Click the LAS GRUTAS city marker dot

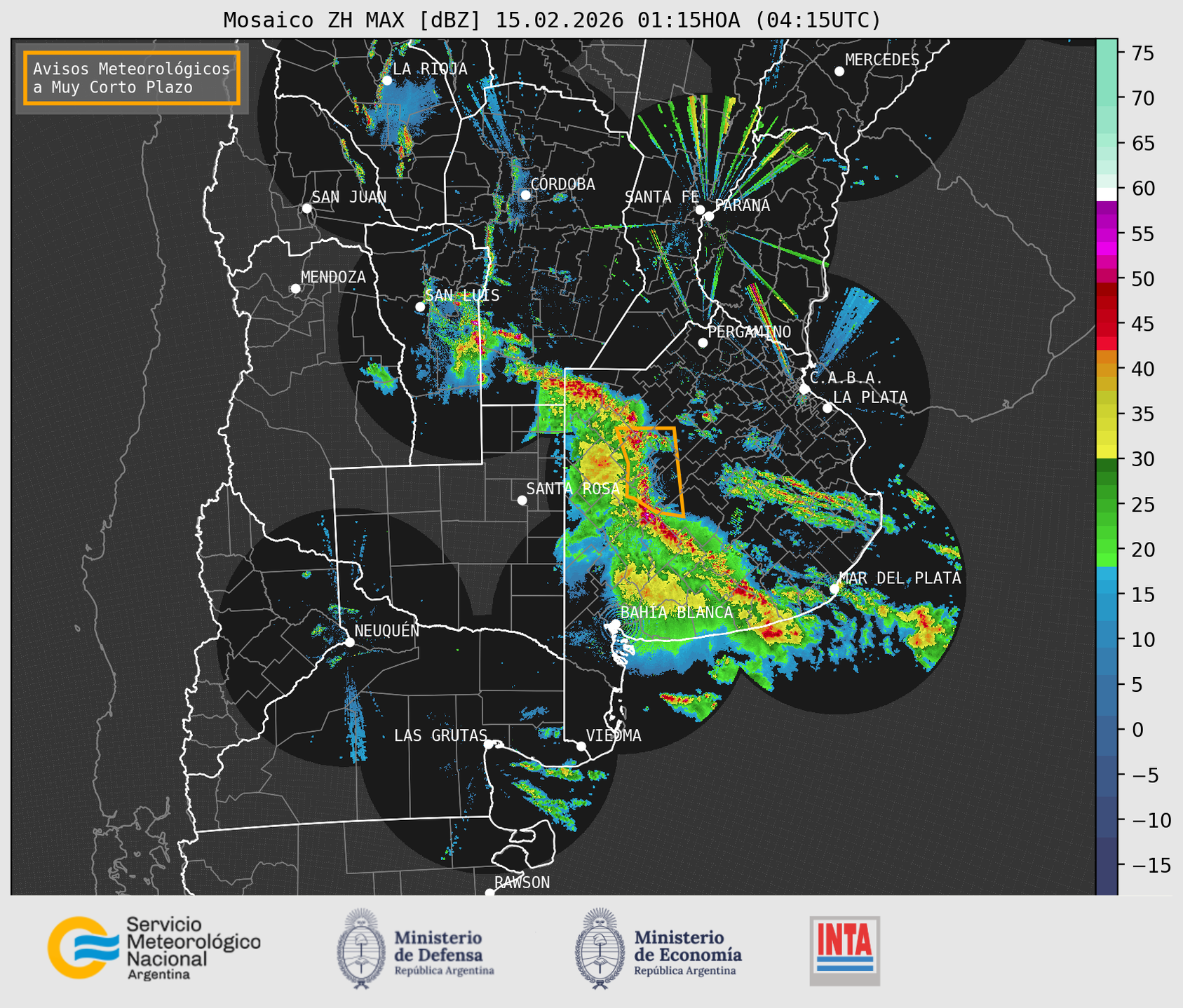488,744
